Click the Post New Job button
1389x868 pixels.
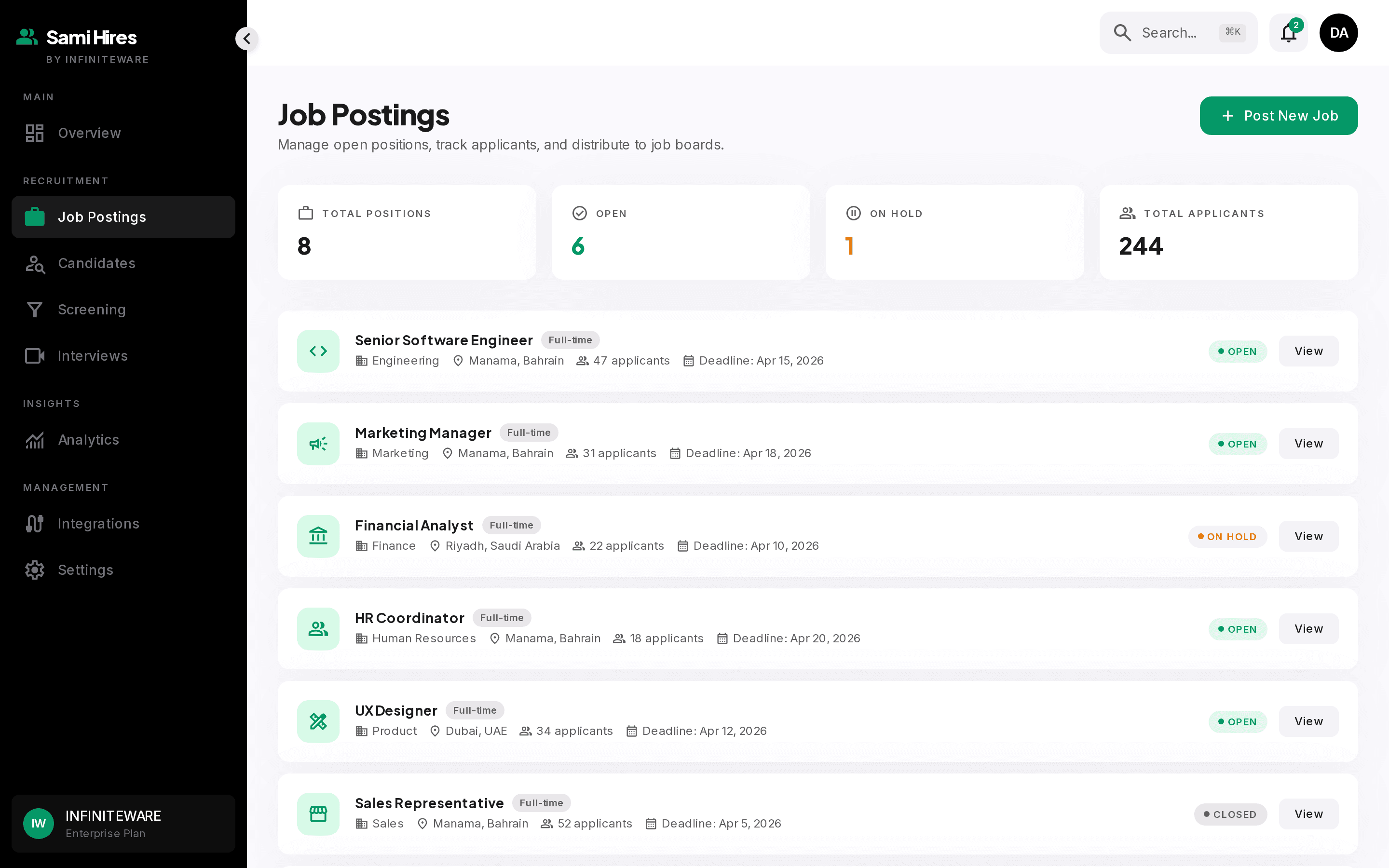[1278, 115]
